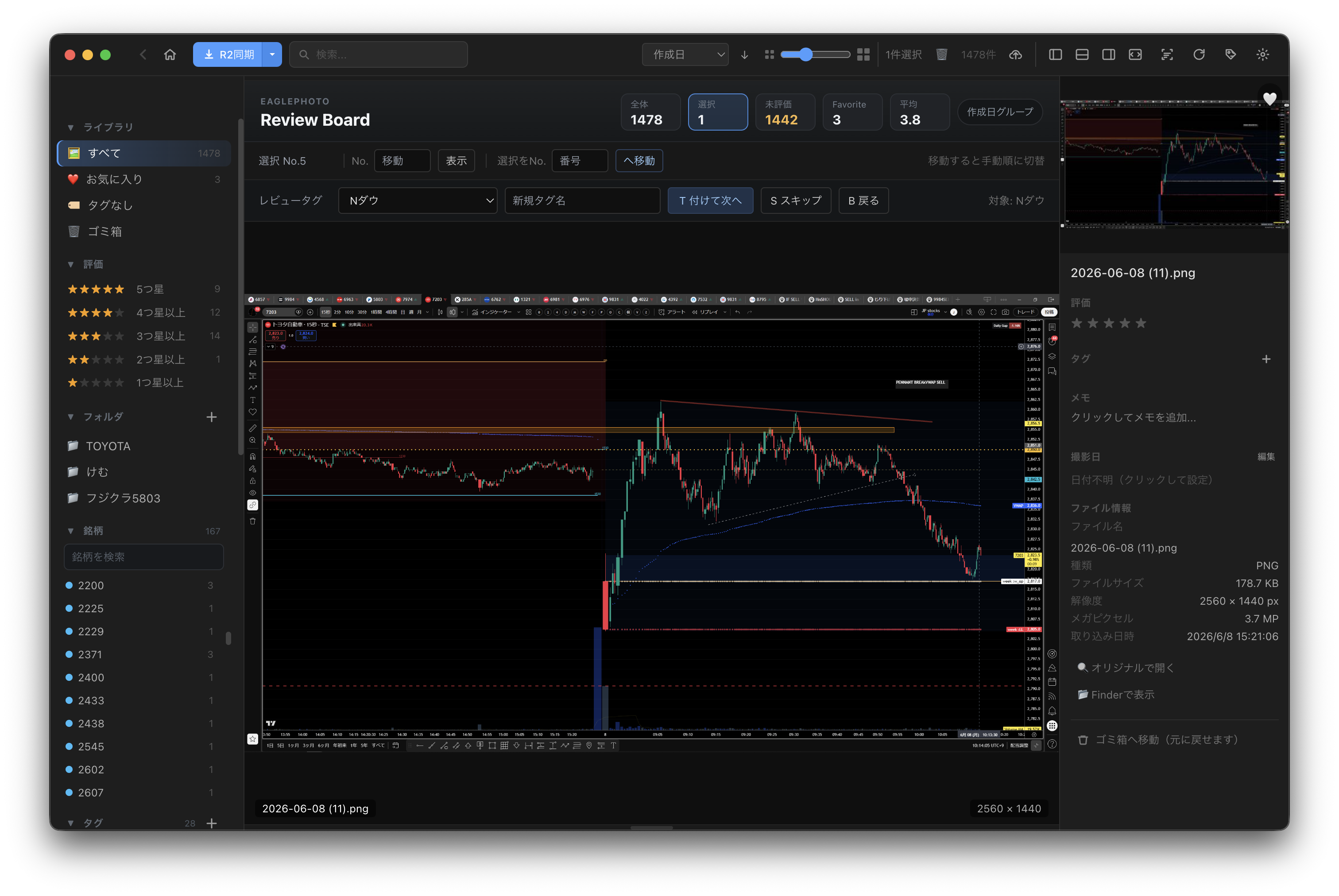Viewport: 1339px width, 896px height.
Task: Open the tag icon in toolbar
Action: click(x=1231, y=54)
